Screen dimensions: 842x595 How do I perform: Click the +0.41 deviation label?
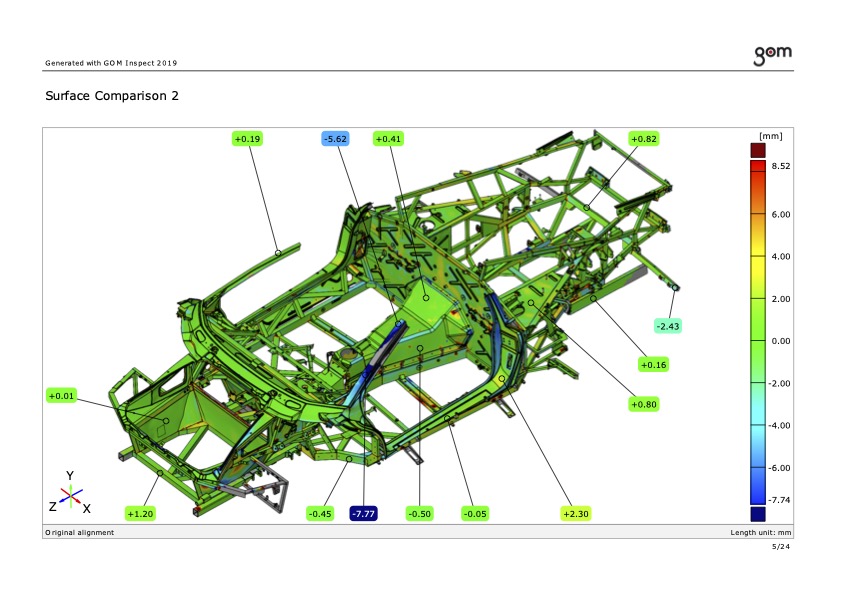(x=388, y=139)
